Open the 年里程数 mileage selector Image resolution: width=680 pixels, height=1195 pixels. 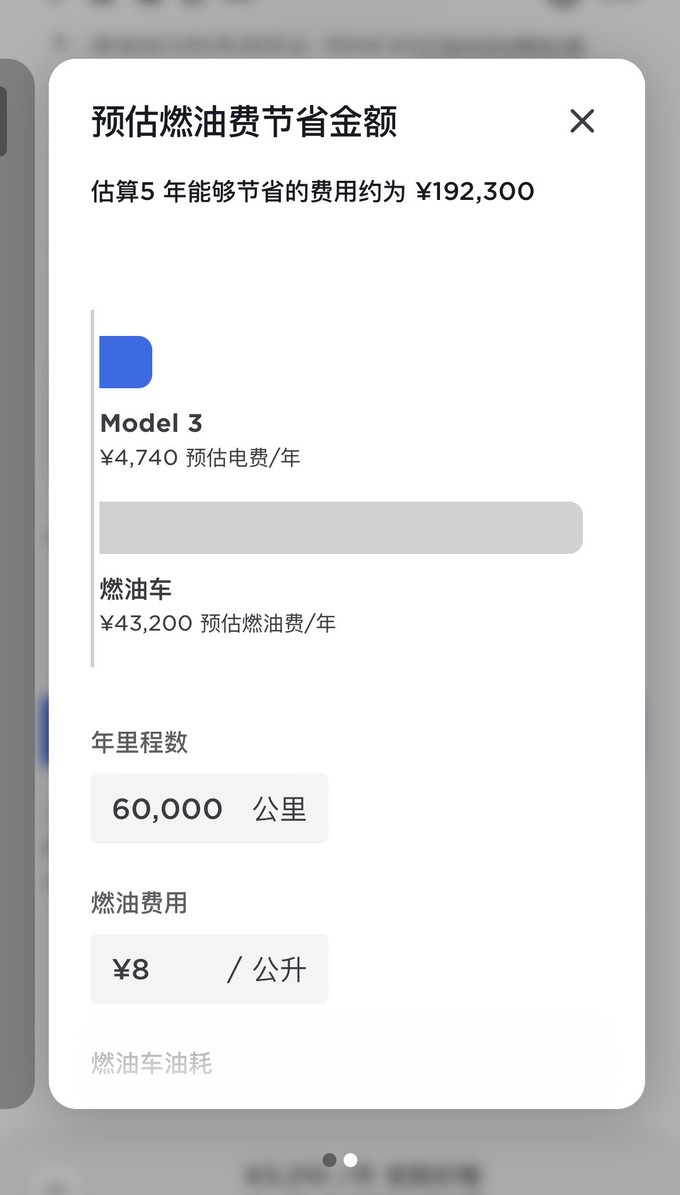(209, 809)
